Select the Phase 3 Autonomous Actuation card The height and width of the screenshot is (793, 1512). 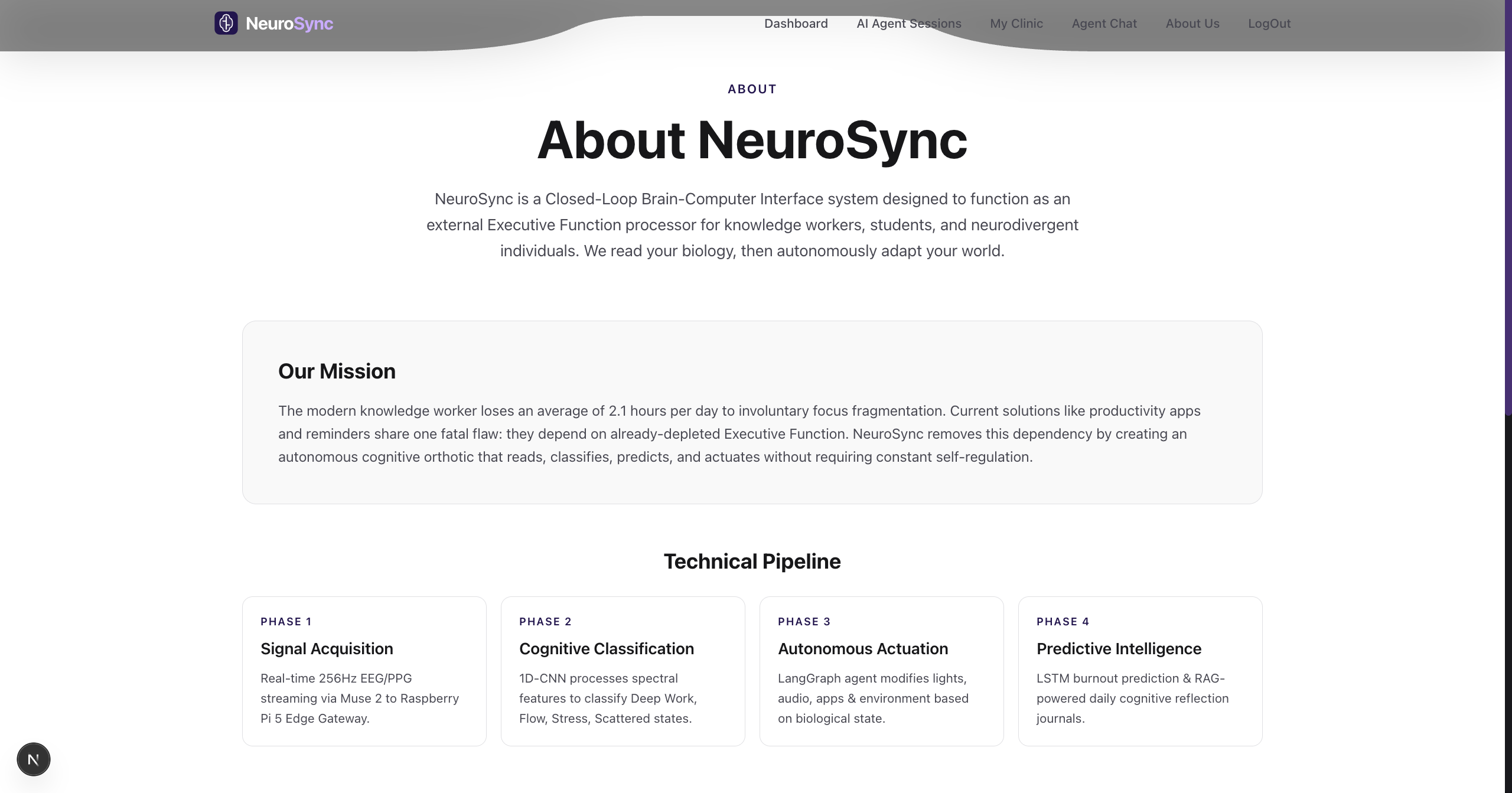881,671
